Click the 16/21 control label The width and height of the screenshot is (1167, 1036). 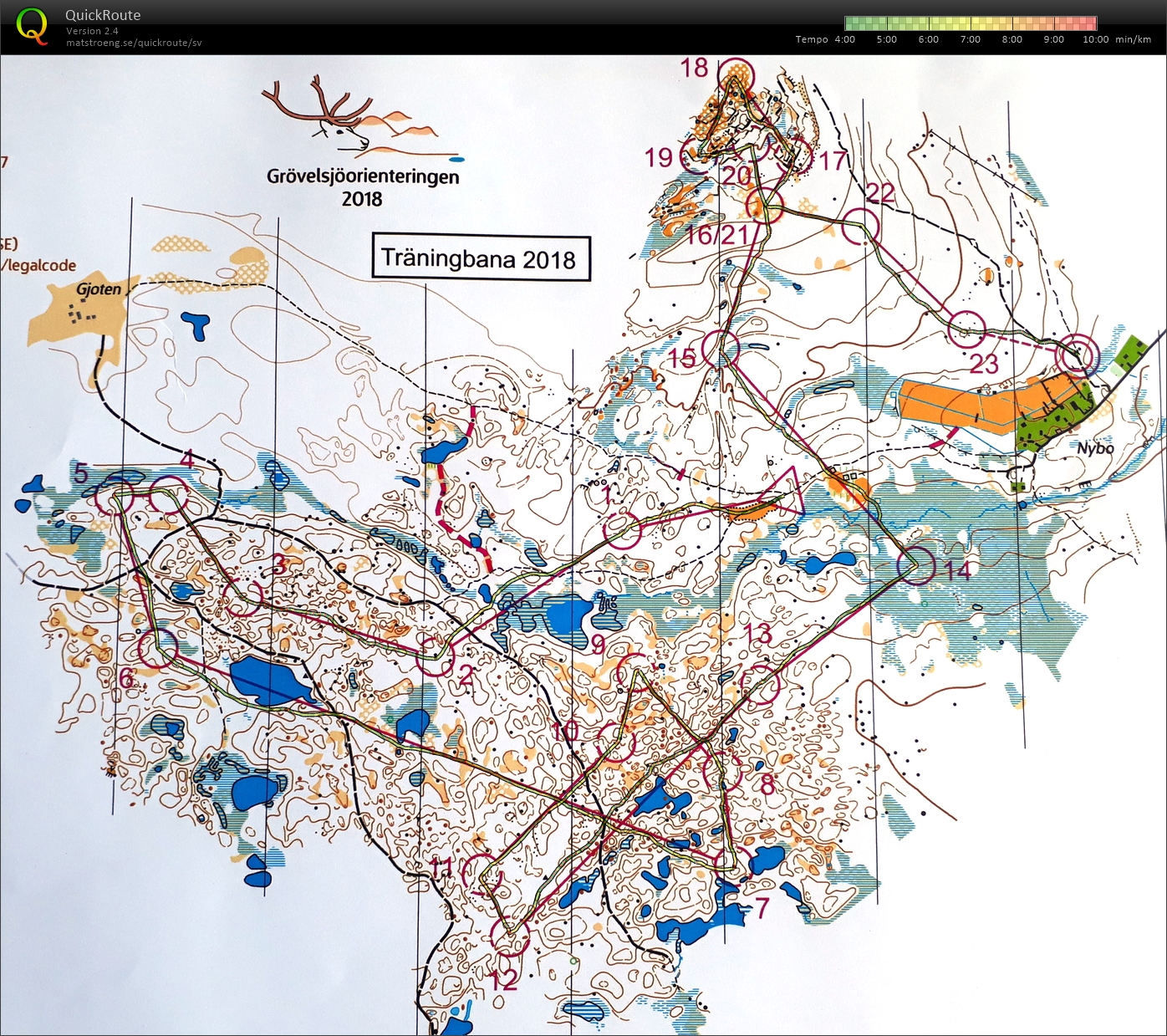[716, 235]
